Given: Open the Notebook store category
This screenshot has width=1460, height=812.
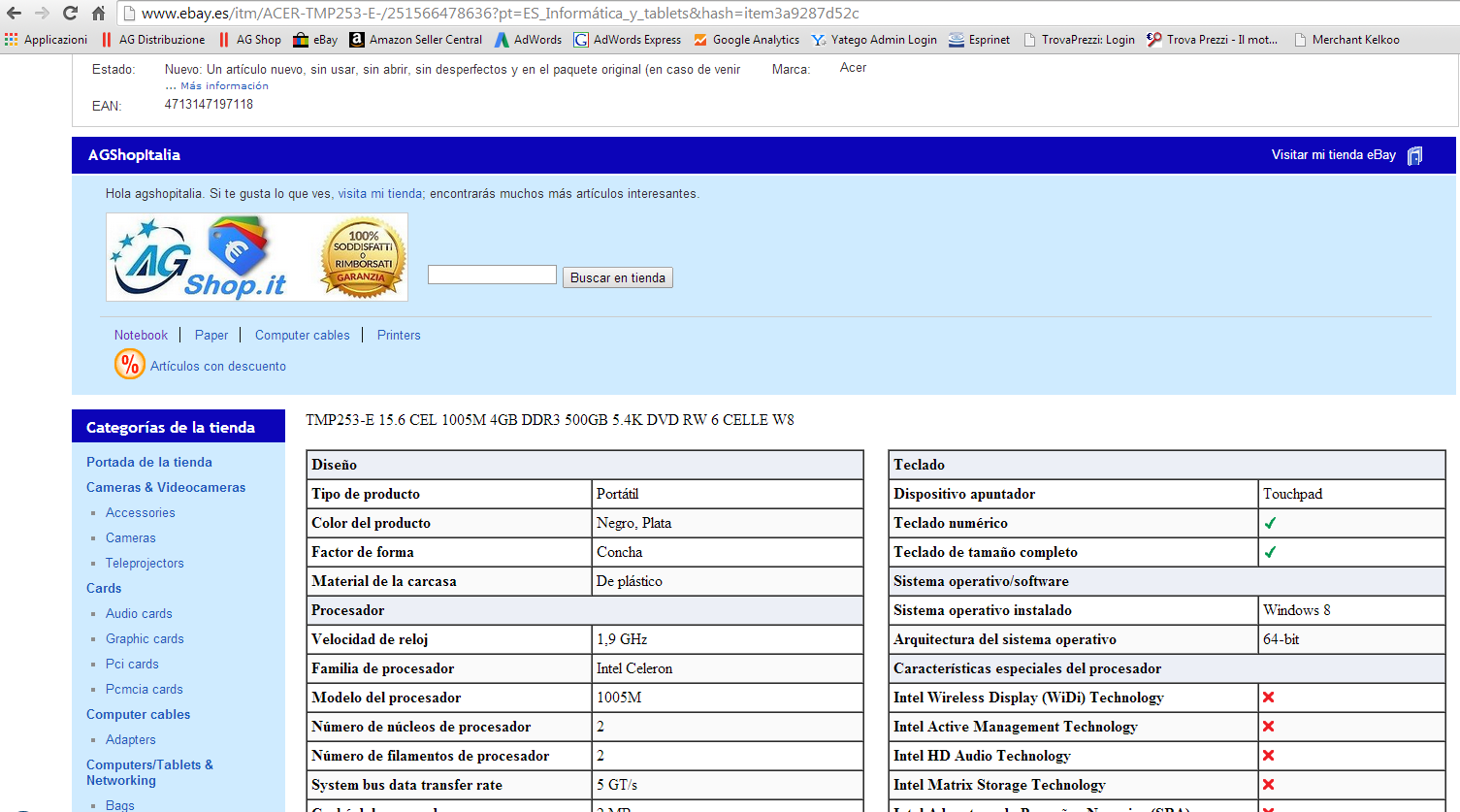Looking at the screenshot, I should [x=141, y=335].
